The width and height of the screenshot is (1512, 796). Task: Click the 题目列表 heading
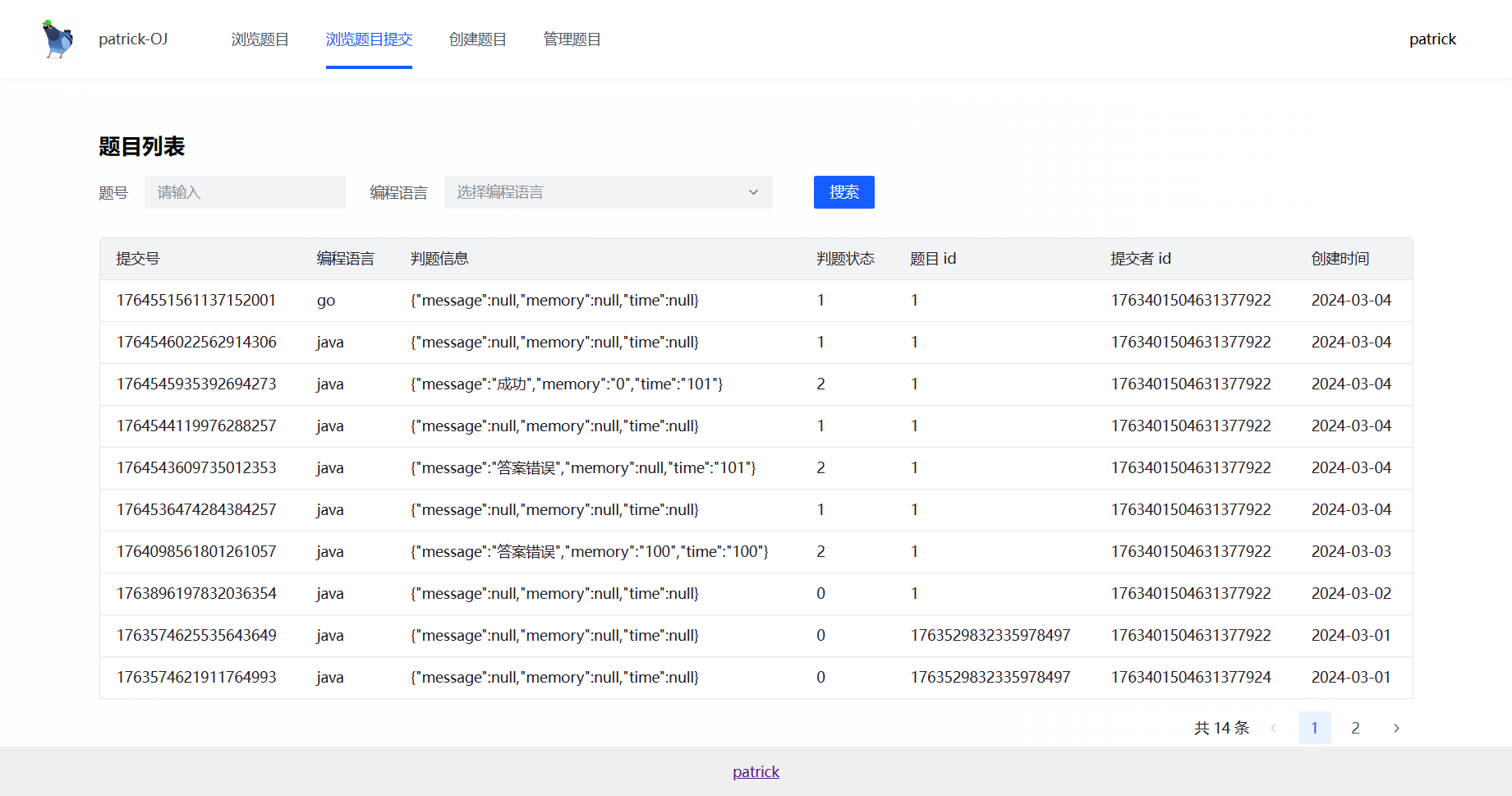pyautogui.click(x=141, y=146)
